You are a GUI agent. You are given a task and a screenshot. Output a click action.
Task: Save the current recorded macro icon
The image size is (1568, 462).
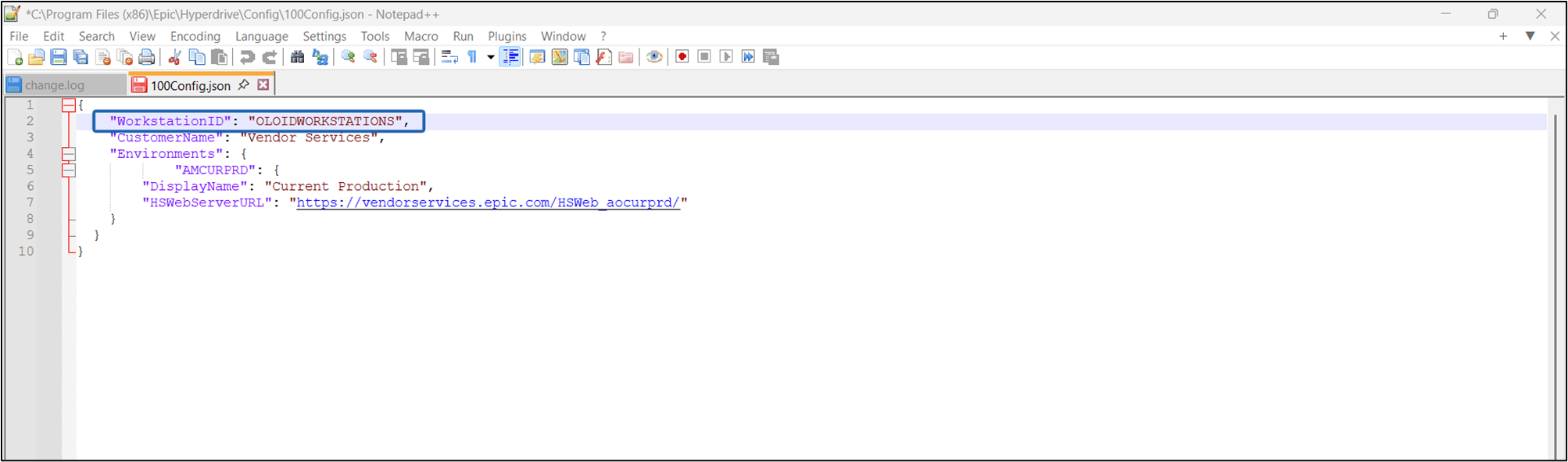click(x=771, y=57)
